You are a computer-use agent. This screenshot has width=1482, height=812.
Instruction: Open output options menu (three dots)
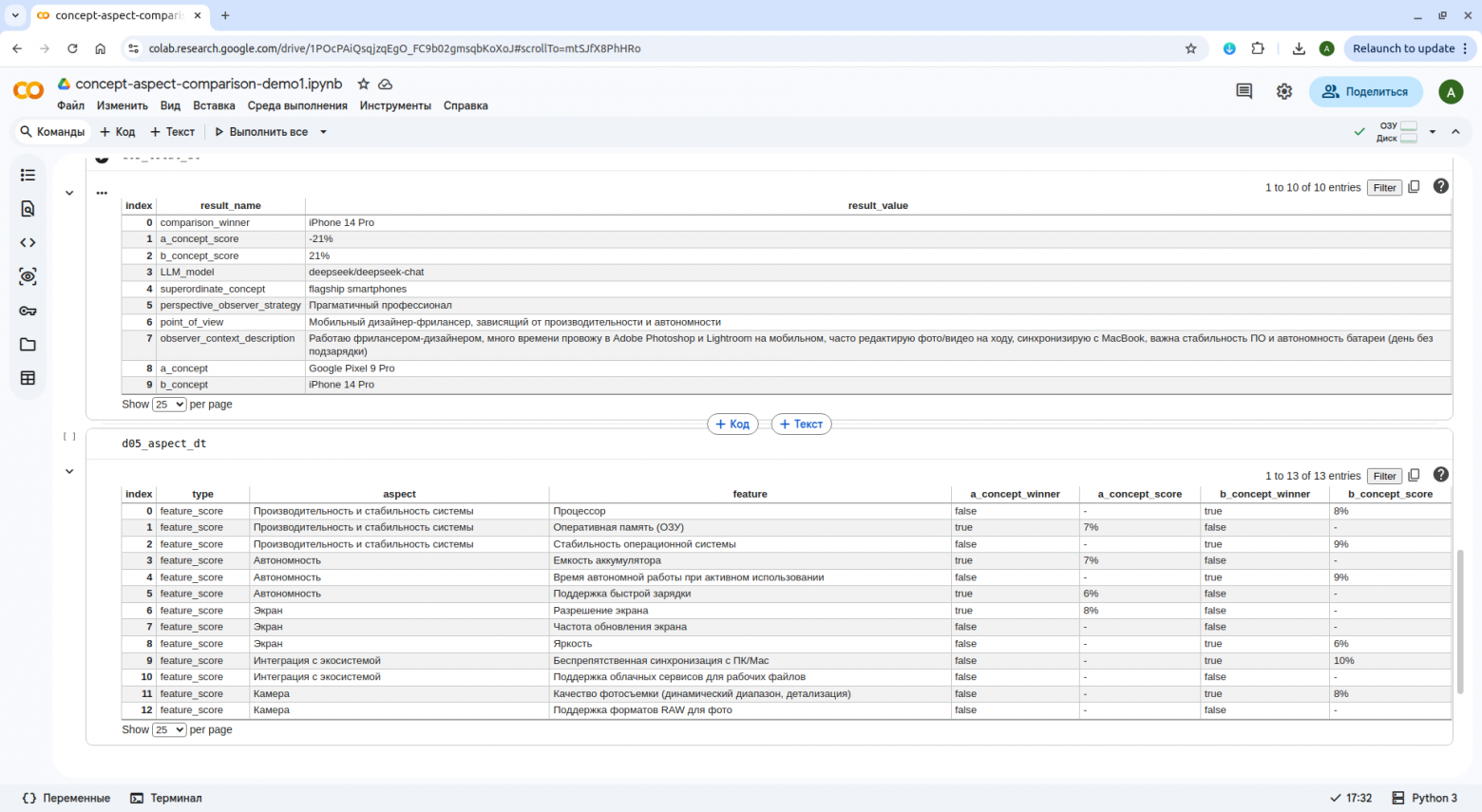tap(102, 193)
